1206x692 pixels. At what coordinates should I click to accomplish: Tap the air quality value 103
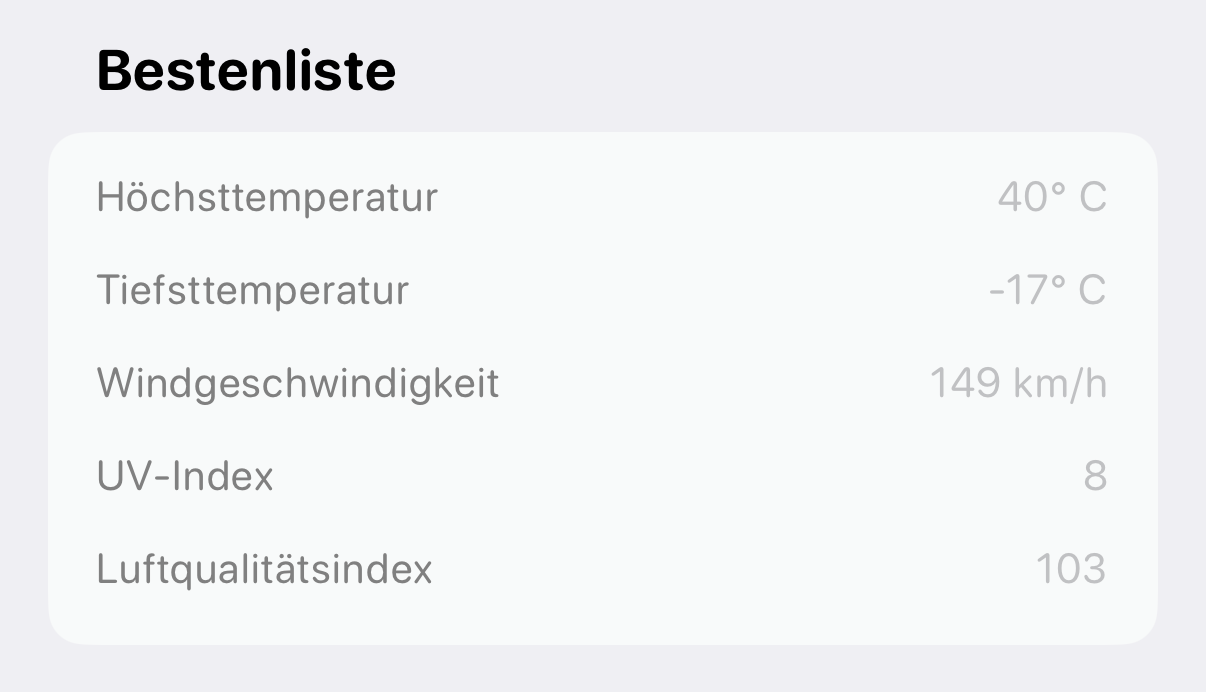1071,569
